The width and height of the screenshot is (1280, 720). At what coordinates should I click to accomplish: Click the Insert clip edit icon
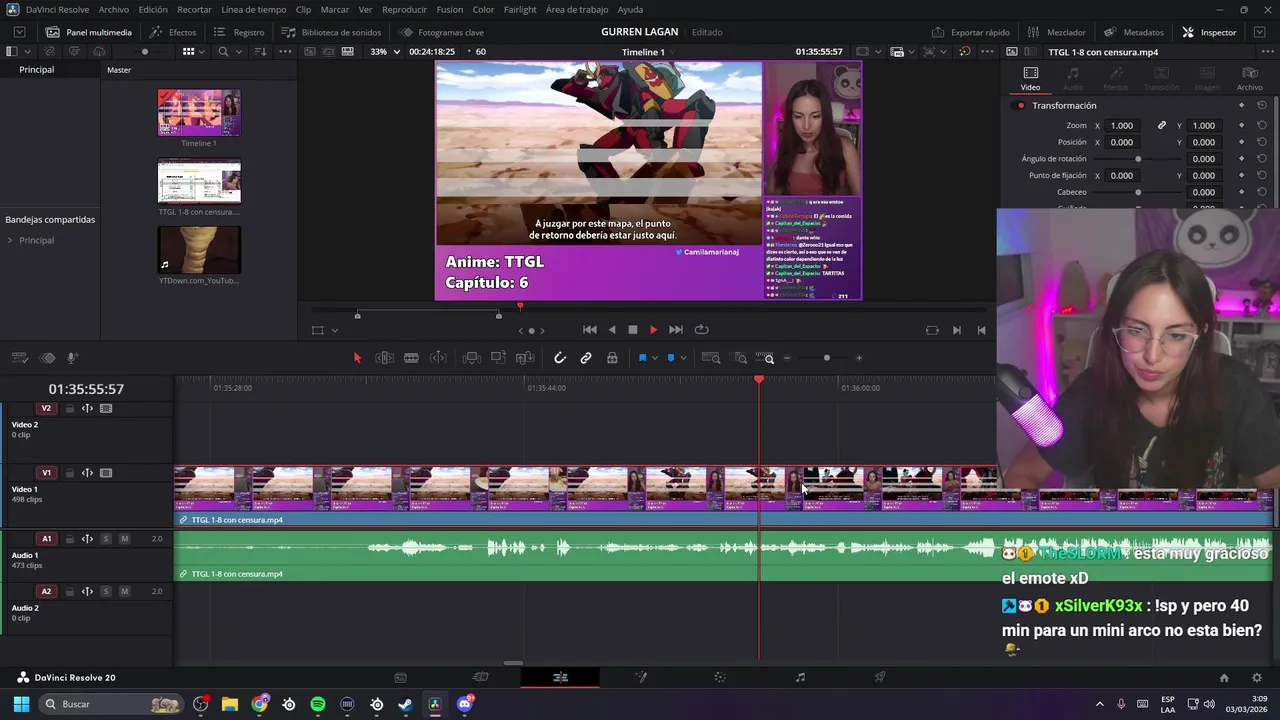tap(472, 358)
